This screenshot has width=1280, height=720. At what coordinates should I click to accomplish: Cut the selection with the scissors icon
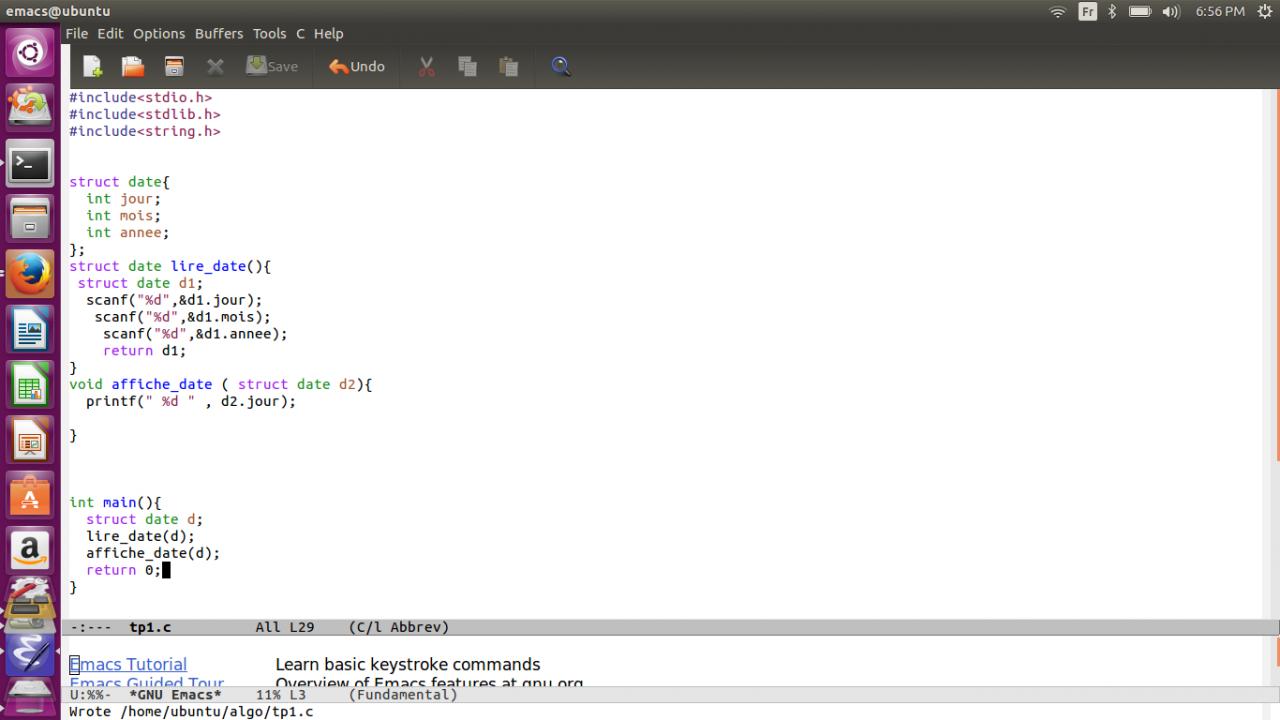(427, 66)
